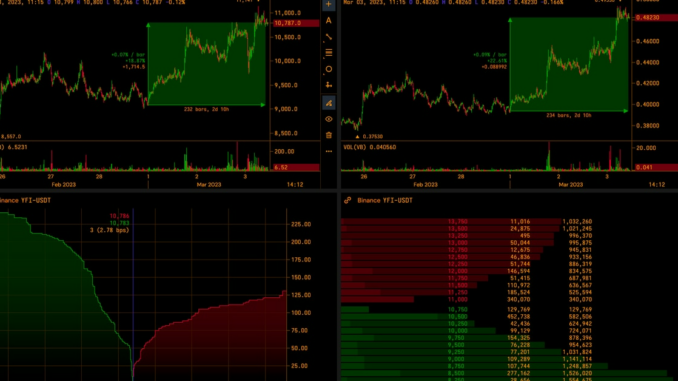
Task: Click link icon beside Binance YFI-USDT order book
Action: click(x=347, y=200)
